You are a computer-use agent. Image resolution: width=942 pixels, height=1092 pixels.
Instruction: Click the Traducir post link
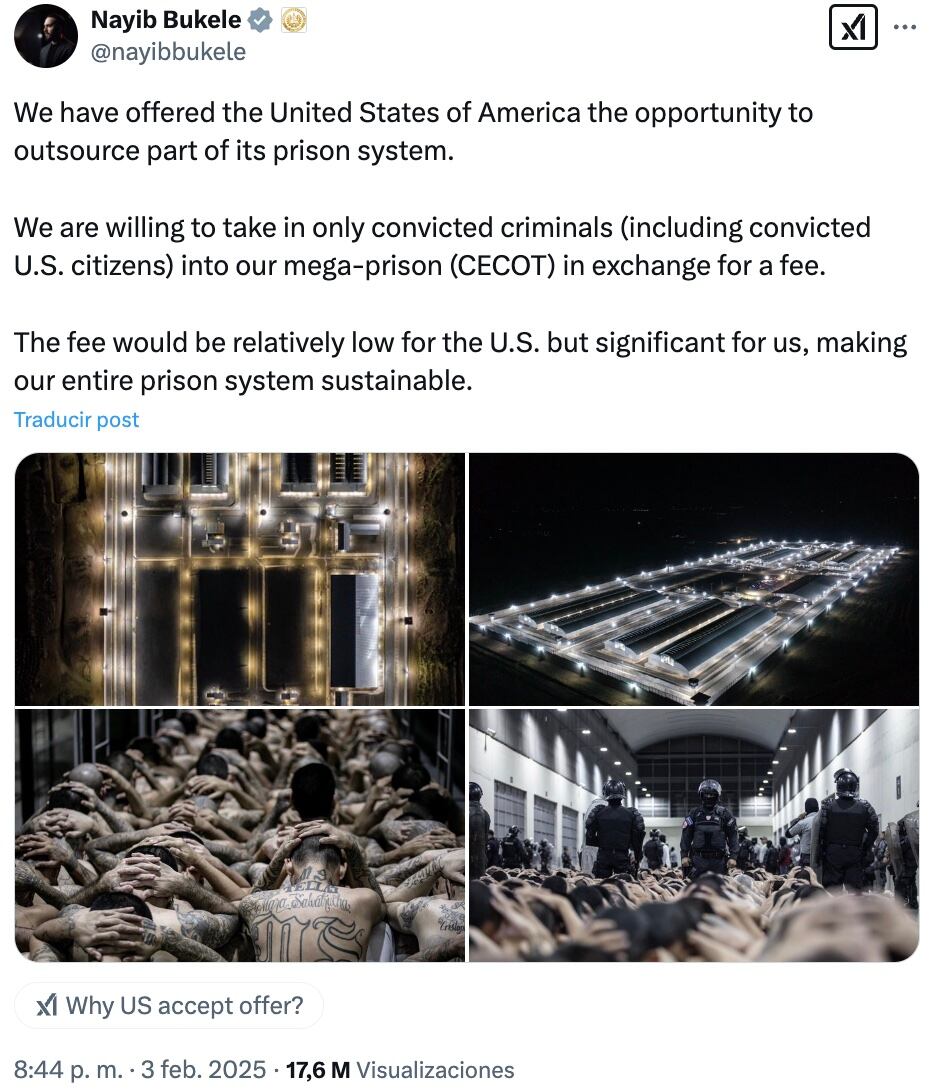tap(77, 420)
